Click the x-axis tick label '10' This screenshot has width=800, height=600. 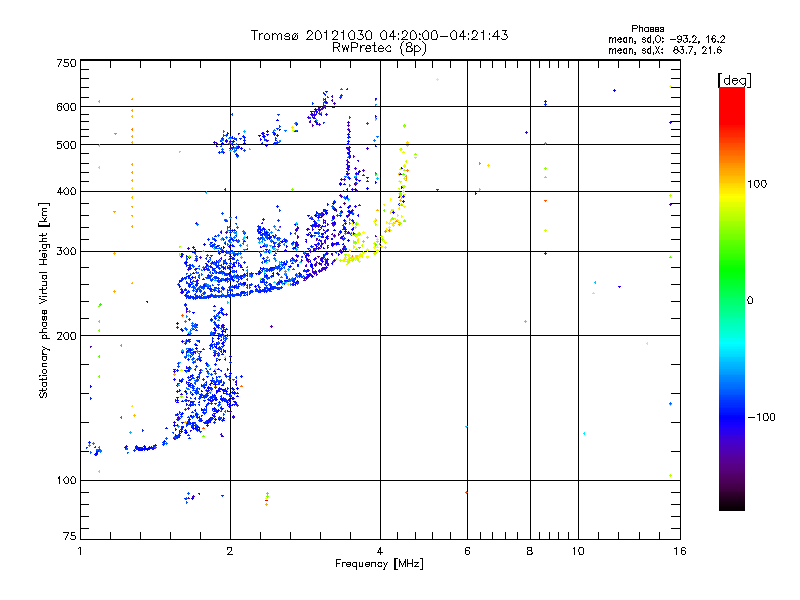coord(578,551)
